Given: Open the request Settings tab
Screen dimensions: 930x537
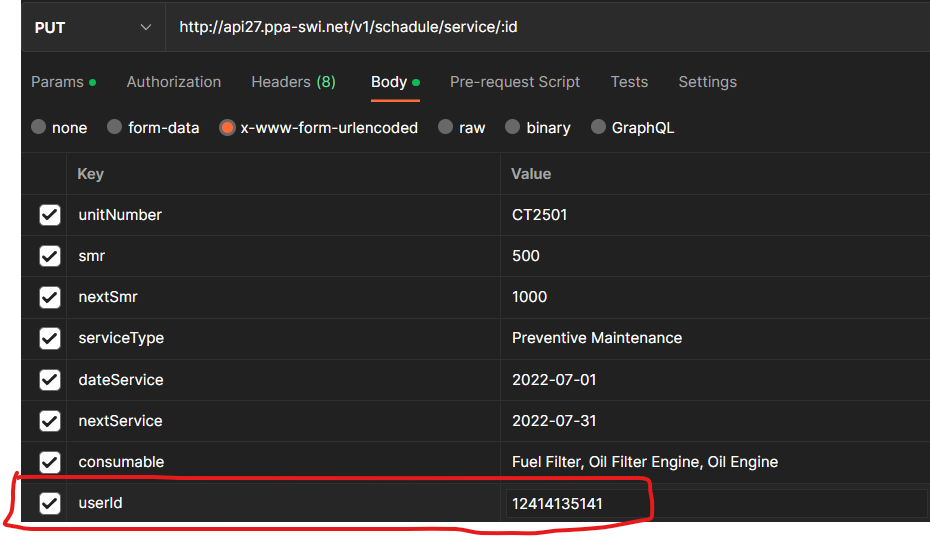Looking at the screenshot, I should (x=707, y=82).
